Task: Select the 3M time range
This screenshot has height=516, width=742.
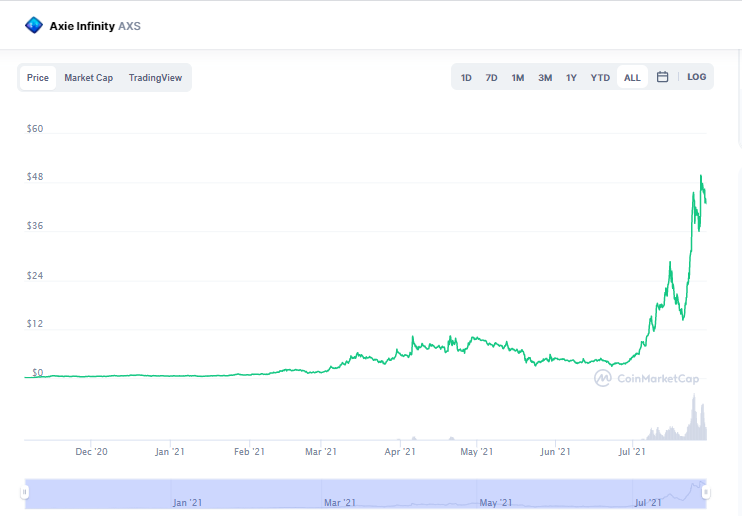Action: (x=545, y=78)
